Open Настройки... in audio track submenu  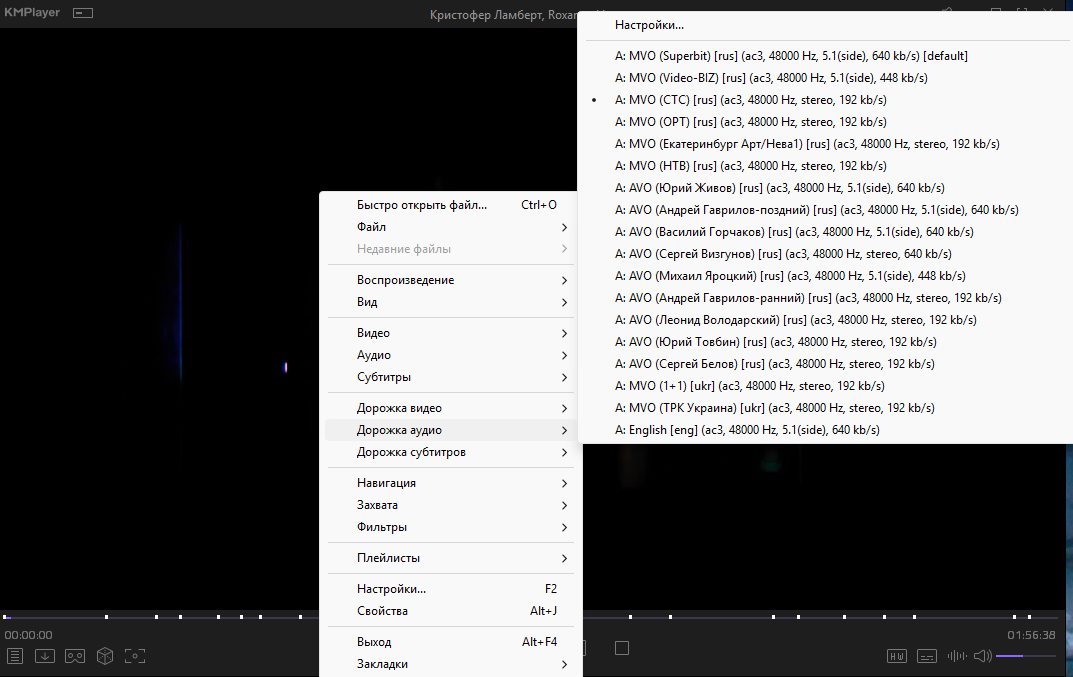(825, 25)
